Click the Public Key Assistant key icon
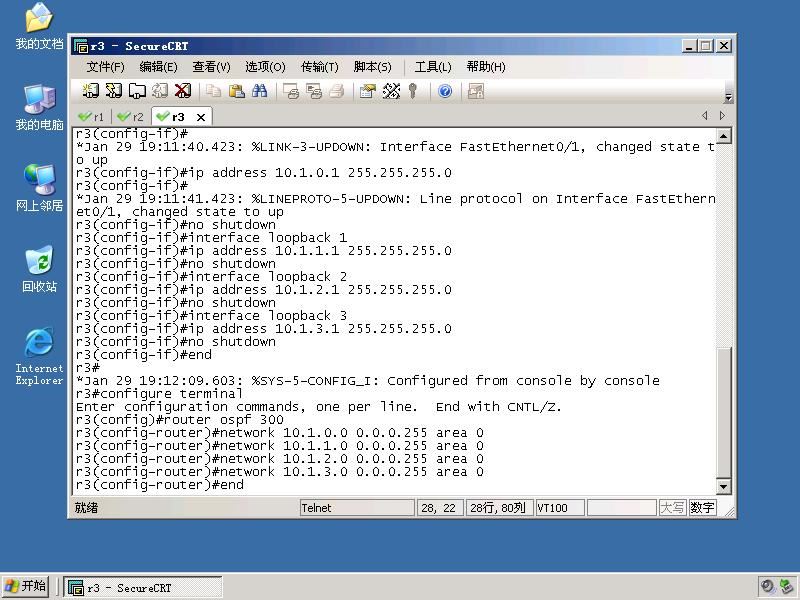This screenshot has height=600, width=800. pyautogui.click(x=413, y=91)
